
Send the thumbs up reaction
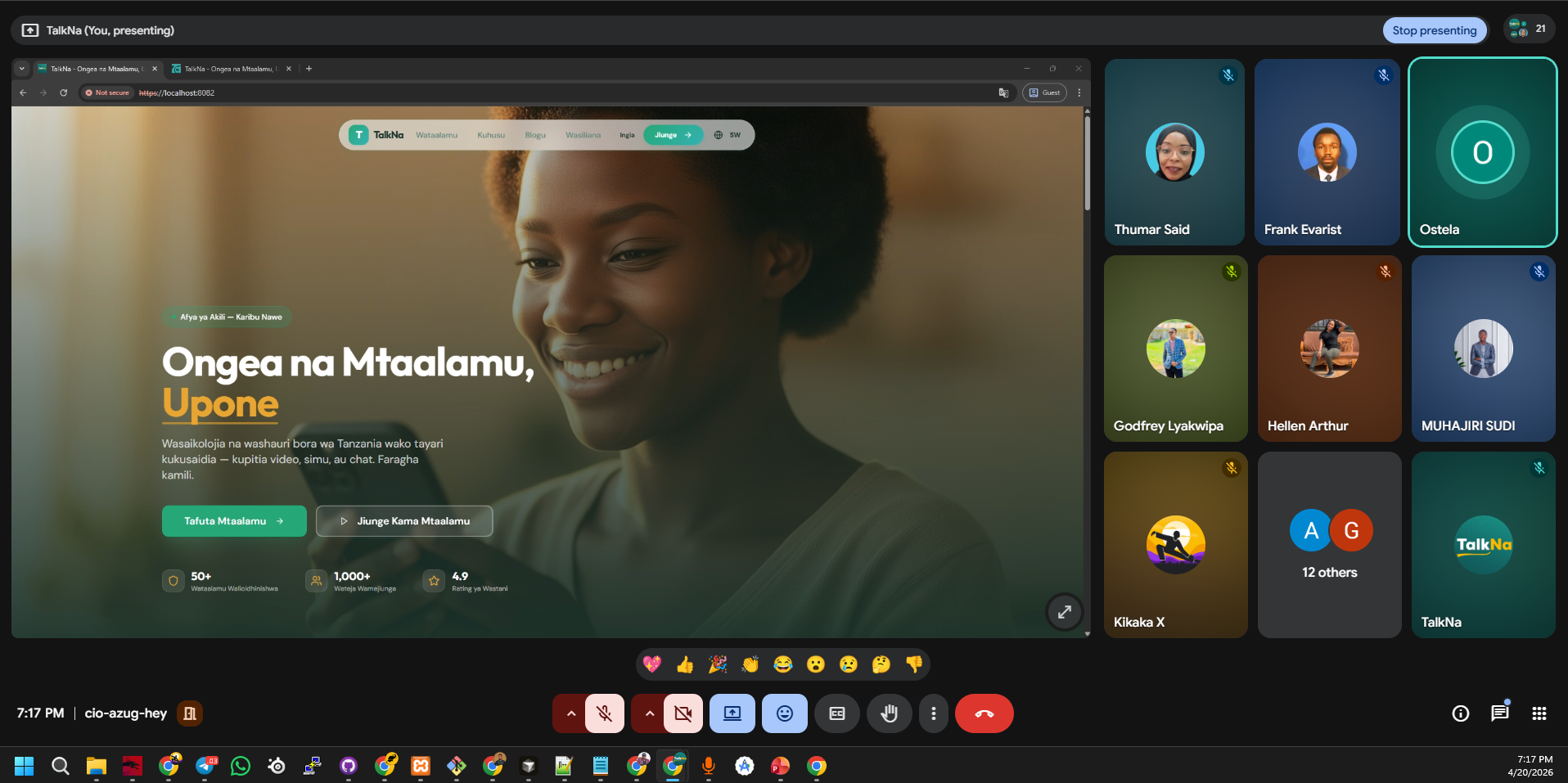pyautogui.click(x=685, y=664)
